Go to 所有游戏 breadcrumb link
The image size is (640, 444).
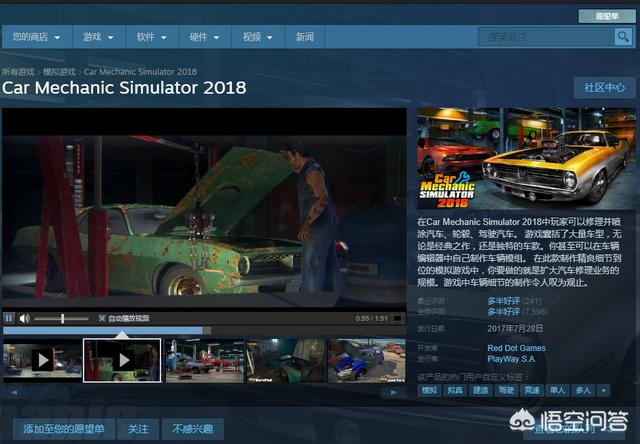18,72
